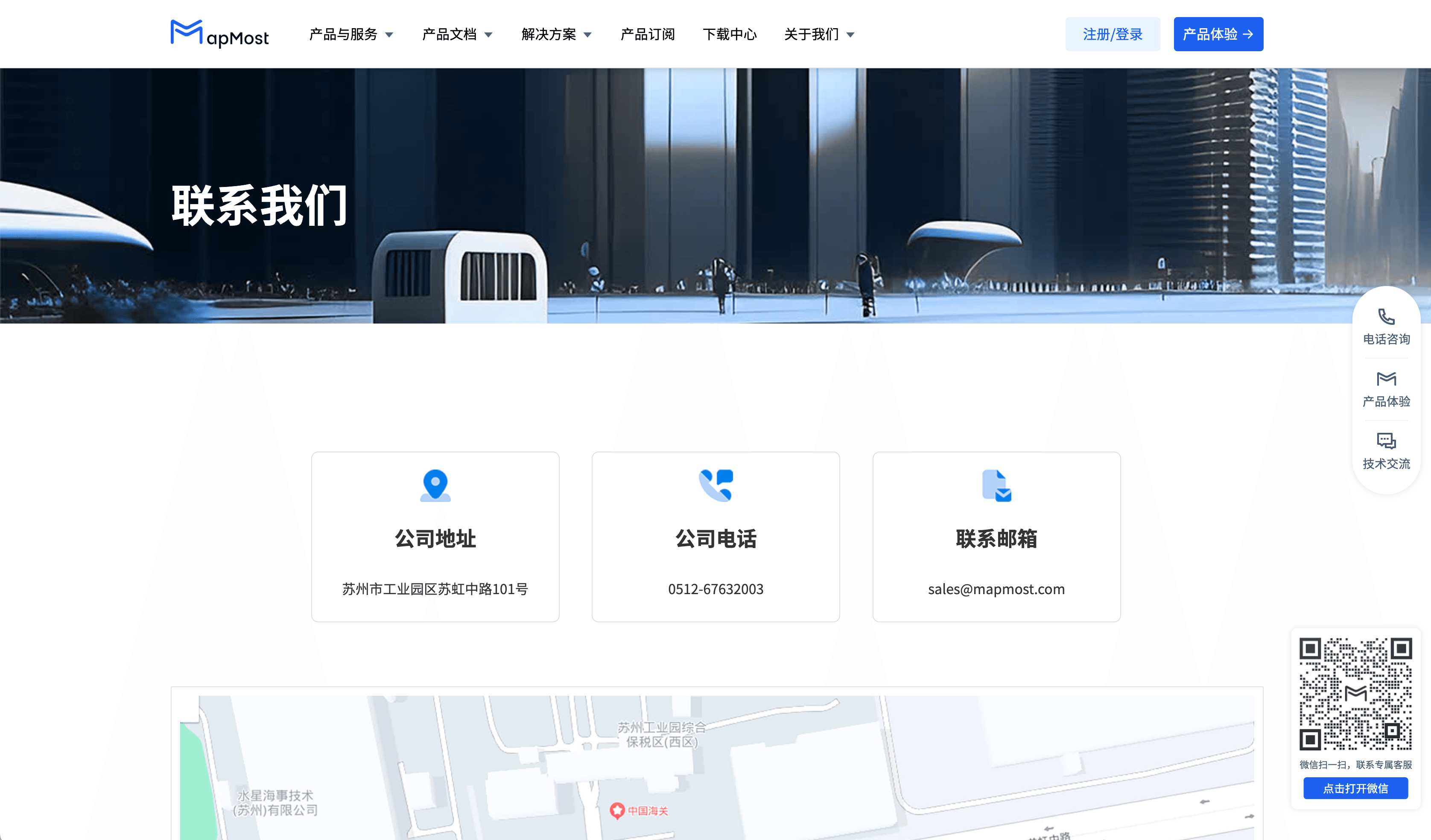Screen dimensions: 1431x840
Task: Click the MapMost logo
Action: (219, 33)
